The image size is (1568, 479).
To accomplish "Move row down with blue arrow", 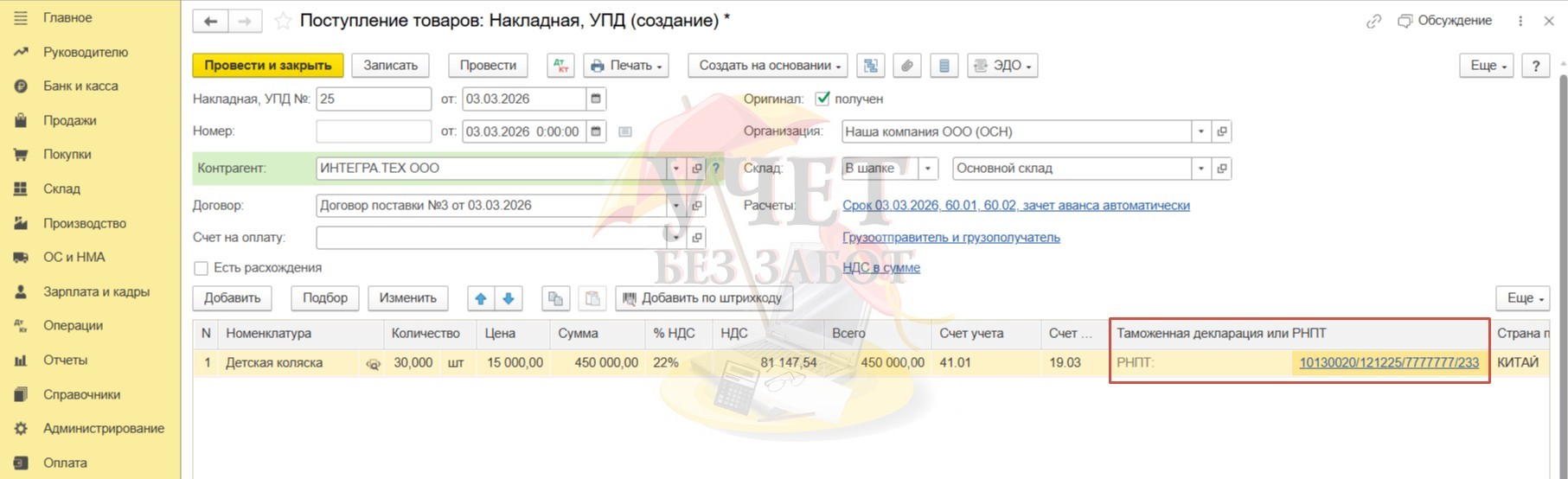I will pos(509,298).
